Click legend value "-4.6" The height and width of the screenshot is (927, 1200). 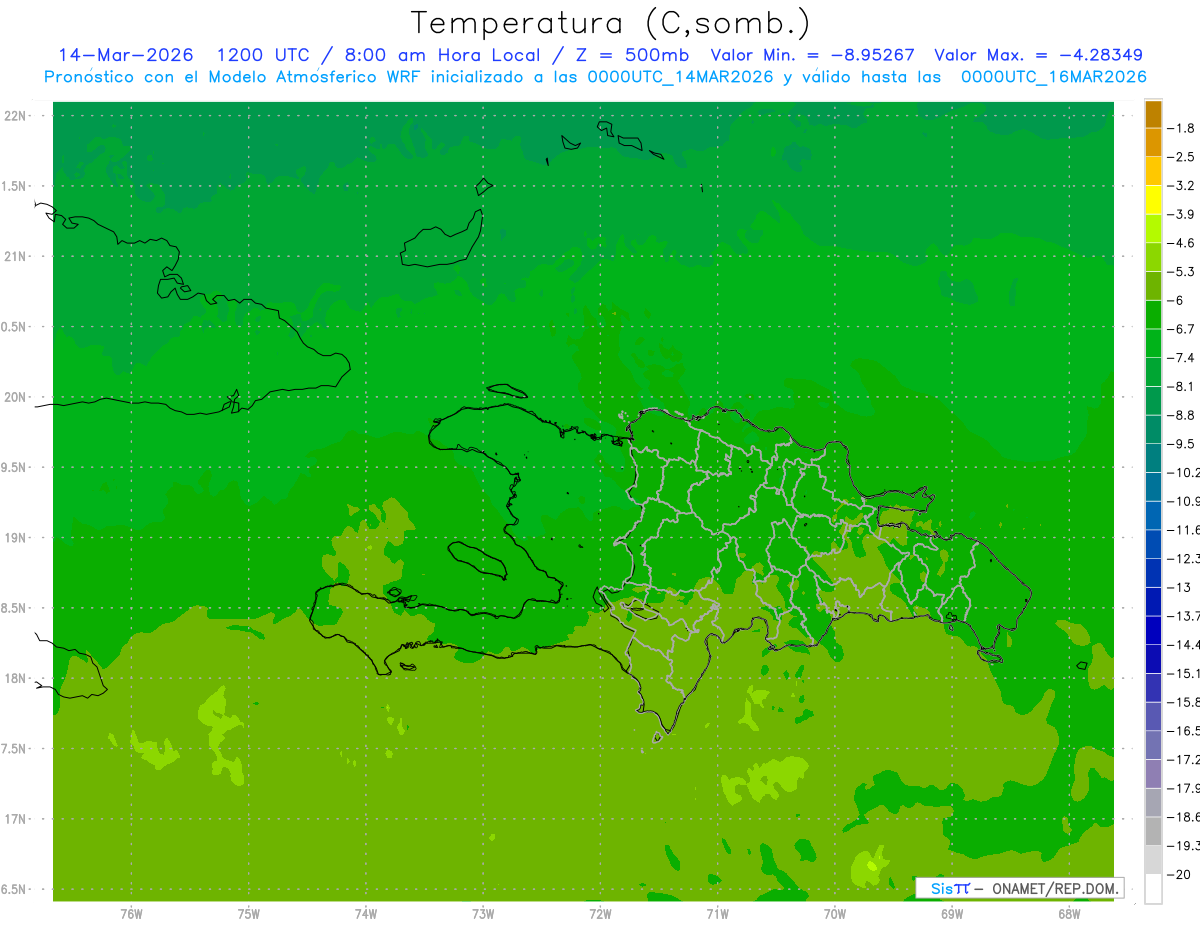1183,243
